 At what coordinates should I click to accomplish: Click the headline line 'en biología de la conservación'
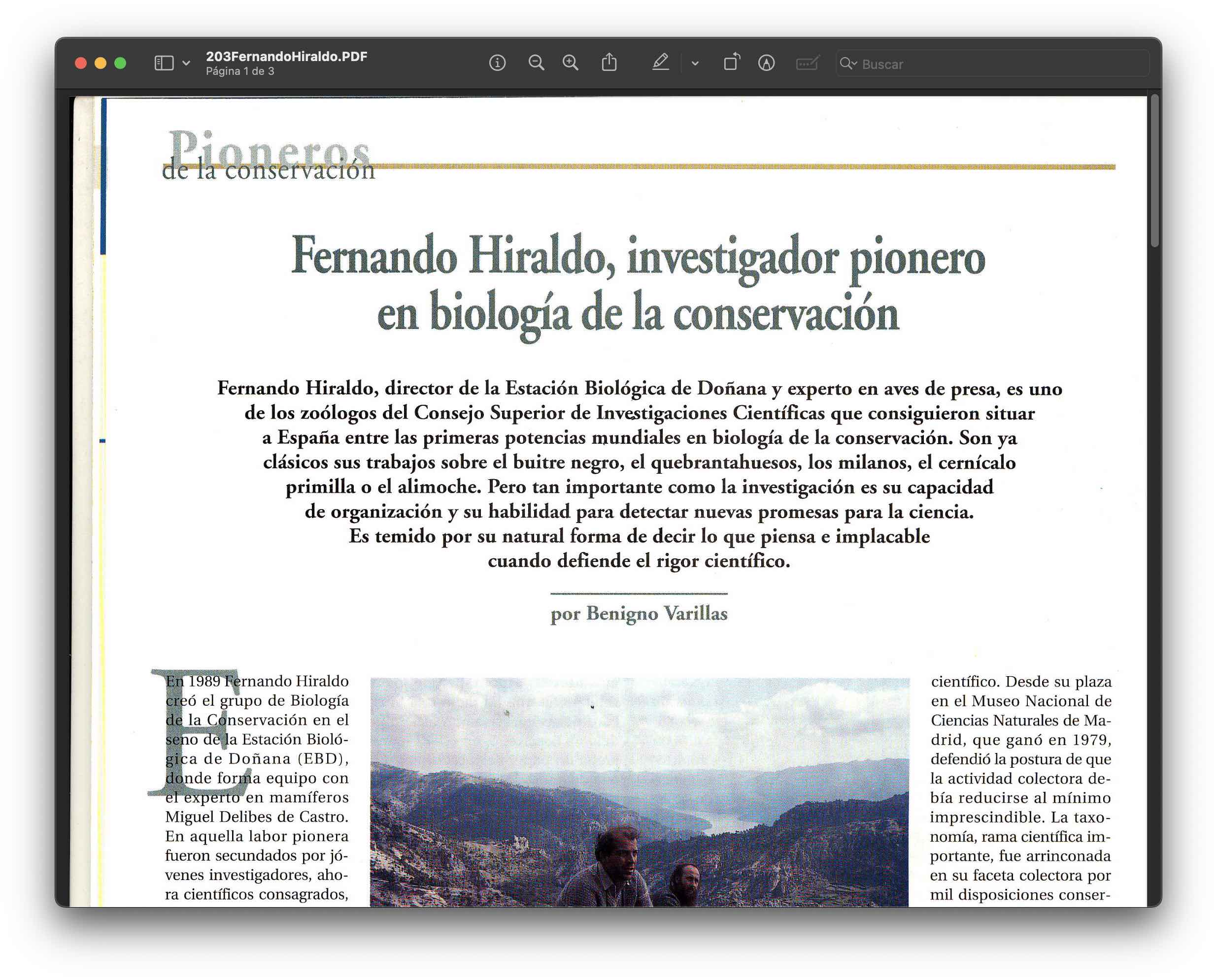638,316
